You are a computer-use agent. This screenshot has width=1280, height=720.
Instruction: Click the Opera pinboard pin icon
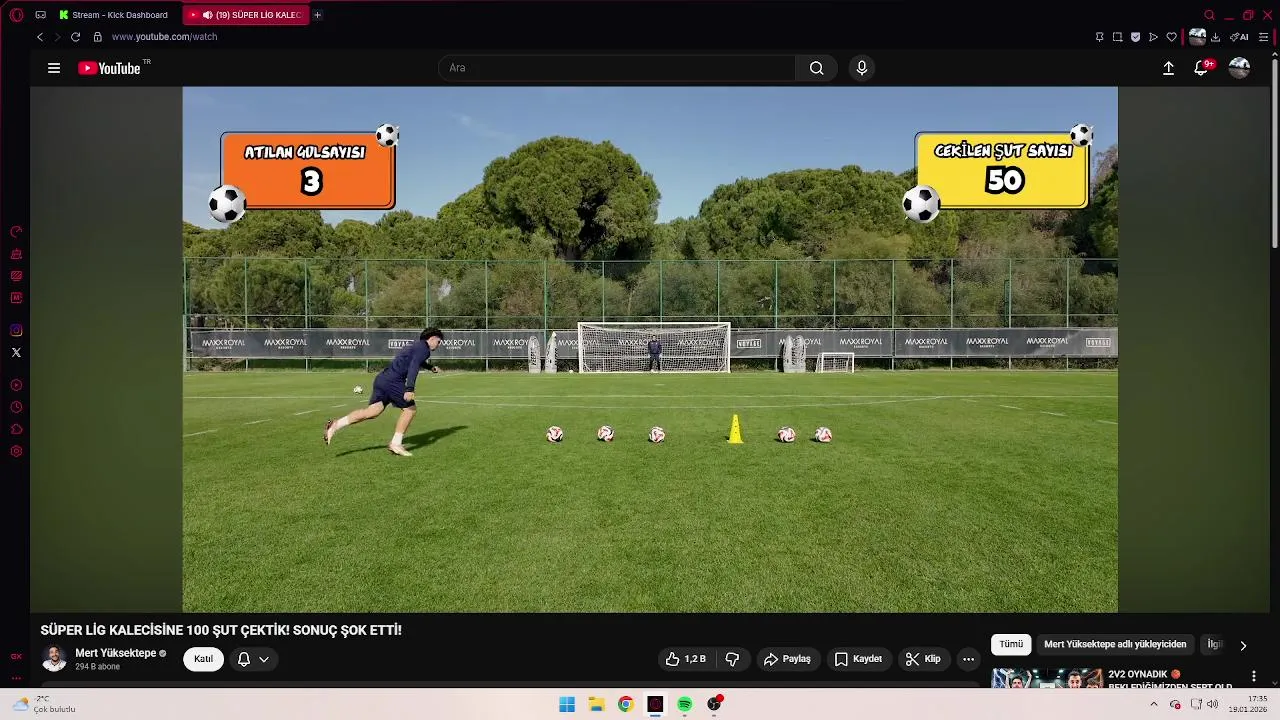tap(1099, 37)
